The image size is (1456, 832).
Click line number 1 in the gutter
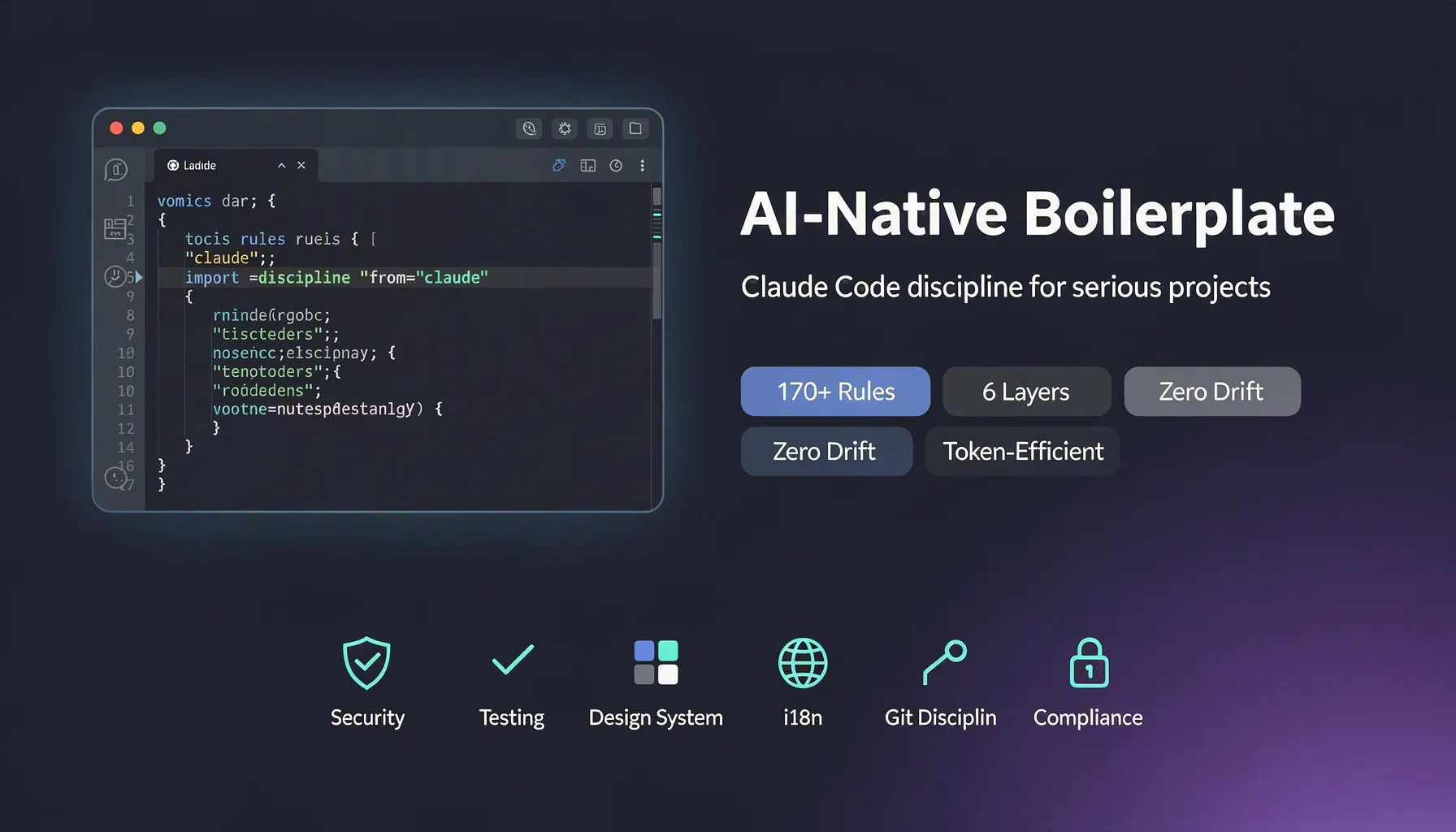(130, 201)
